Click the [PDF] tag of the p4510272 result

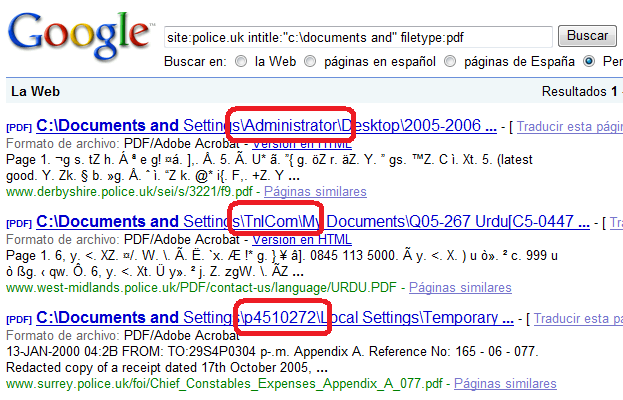click(19, 320)
